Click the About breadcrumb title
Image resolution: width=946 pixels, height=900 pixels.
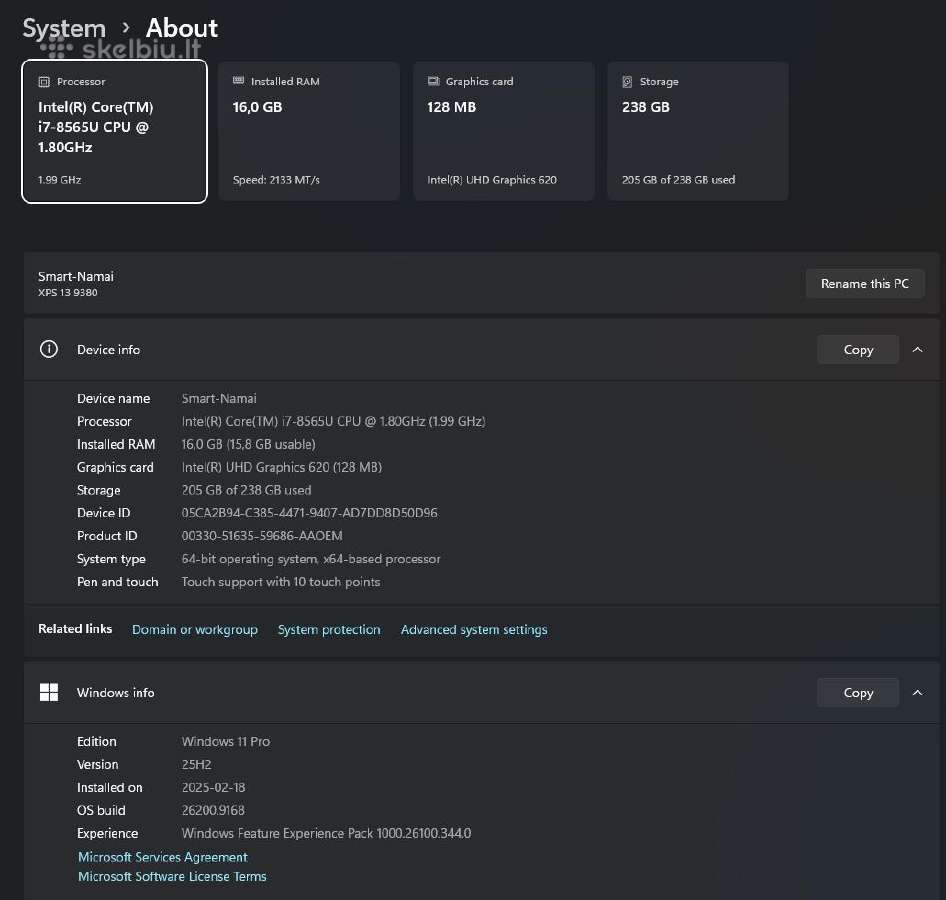182,28
